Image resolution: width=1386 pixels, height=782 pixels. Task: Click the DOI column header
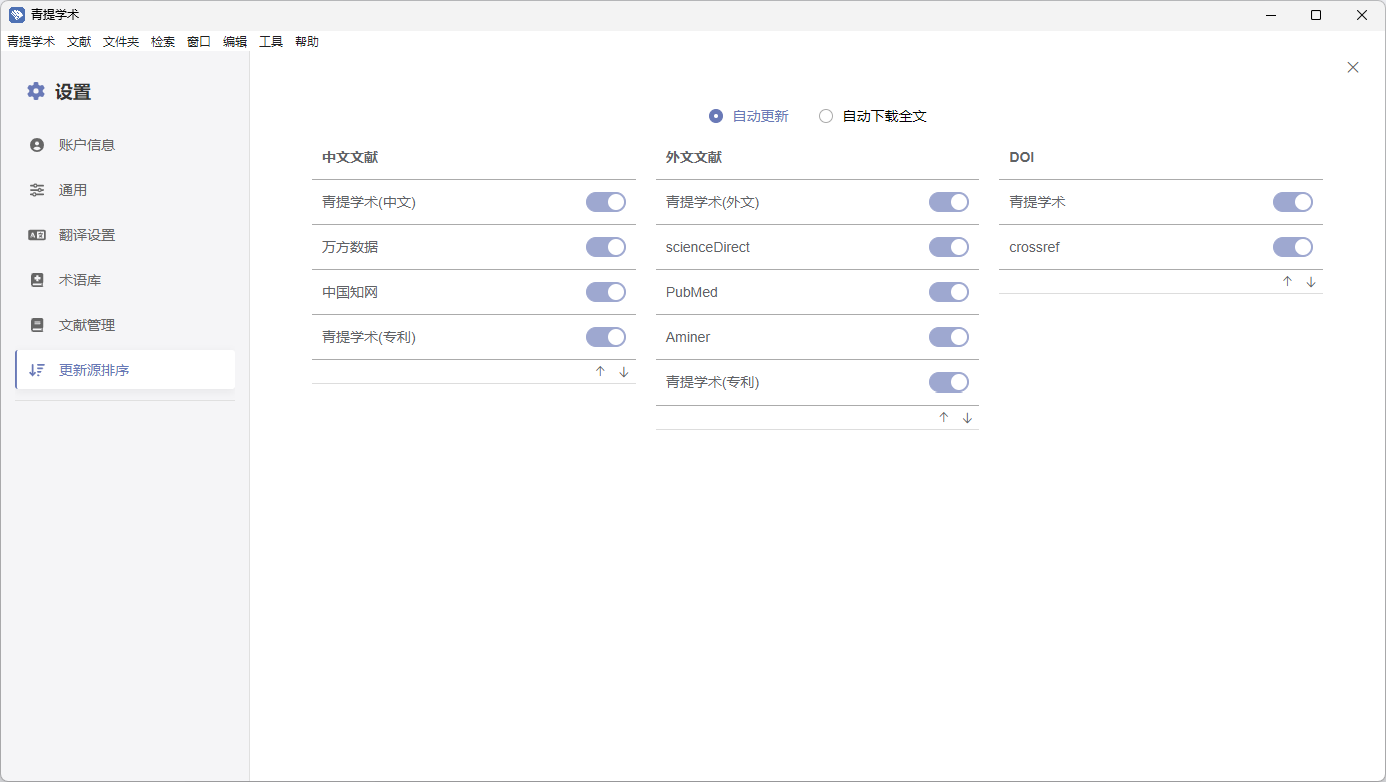coord(1021,157)
